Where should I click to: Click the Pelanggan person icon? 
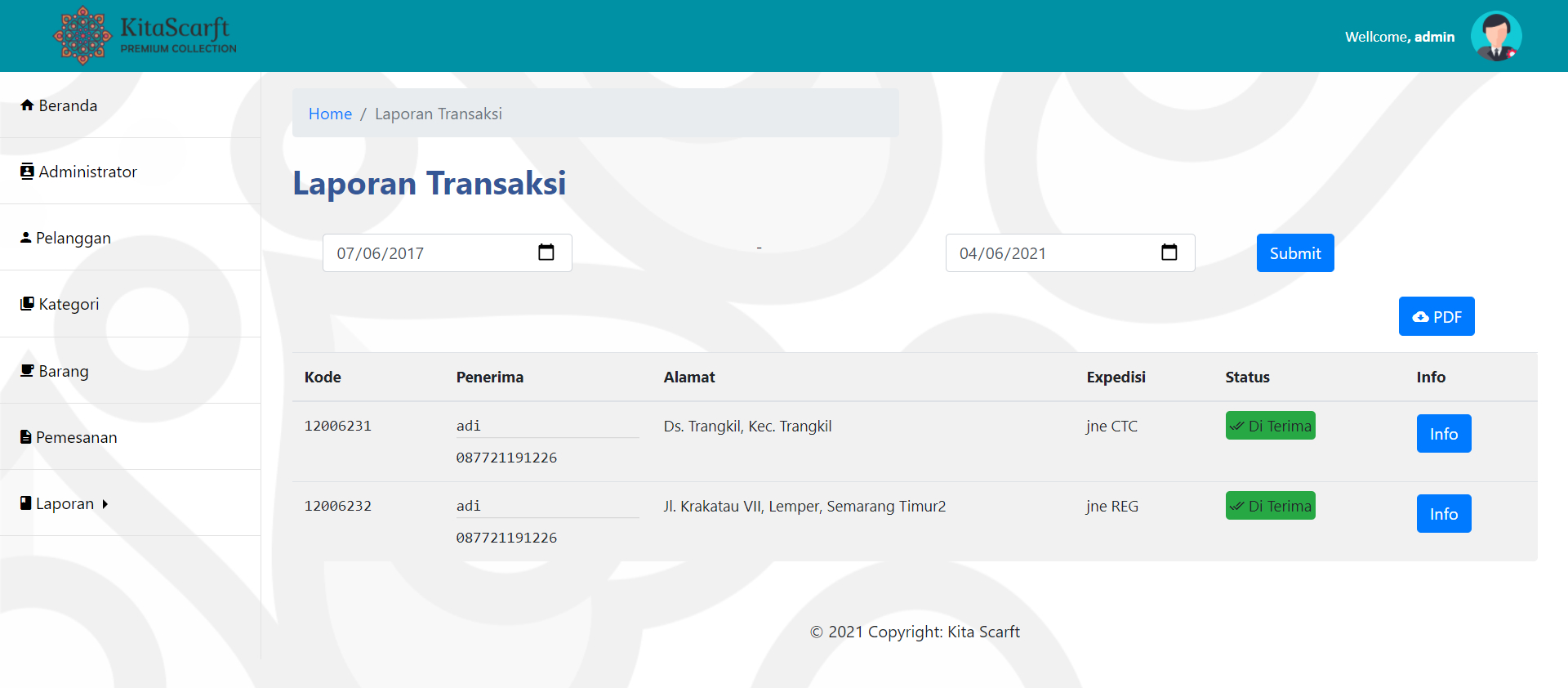26,238
